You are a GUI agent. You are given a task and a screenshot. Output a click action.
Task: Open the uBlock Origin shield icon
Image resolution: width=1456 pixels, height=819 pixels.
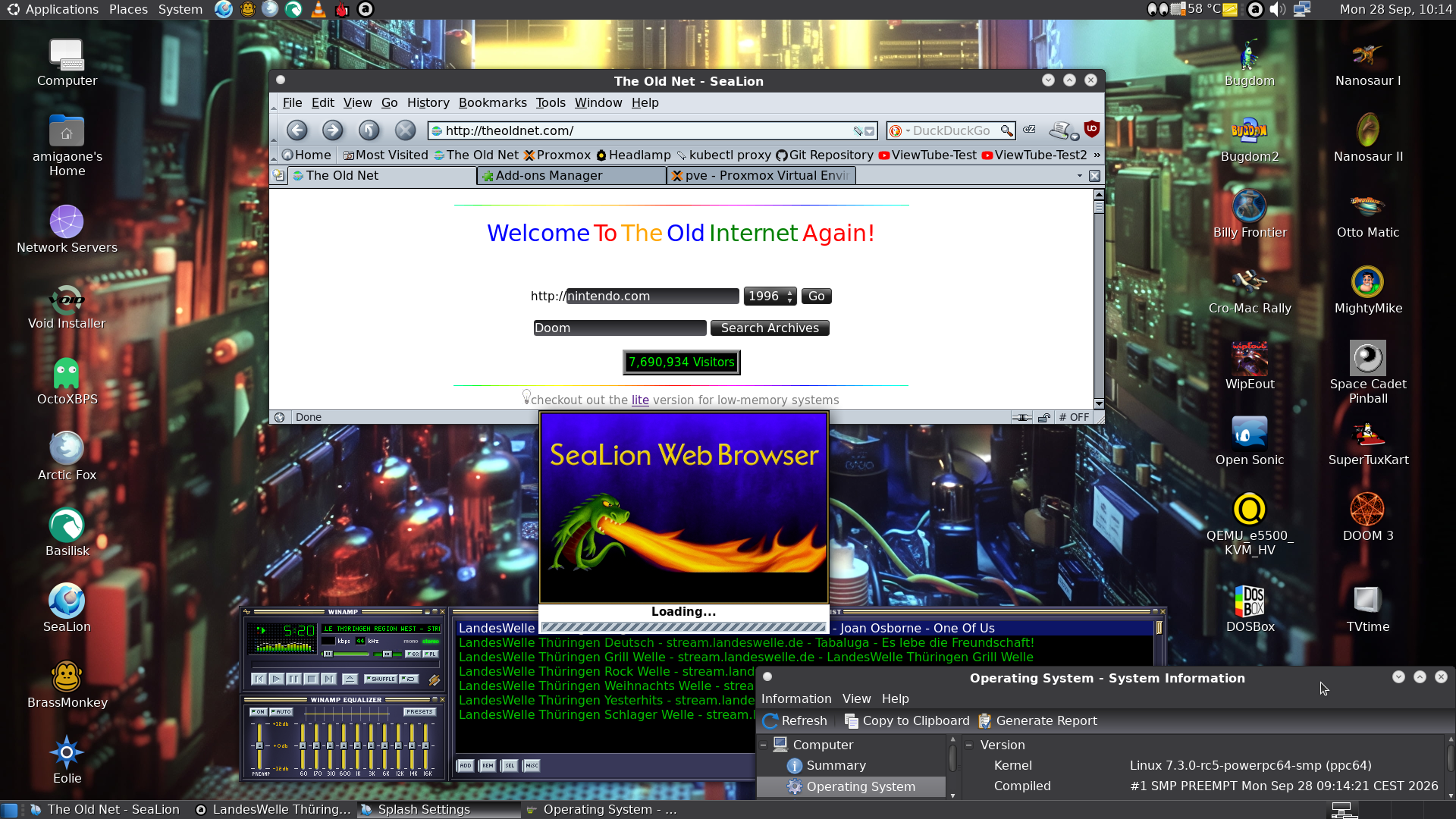click(1092, 130)
